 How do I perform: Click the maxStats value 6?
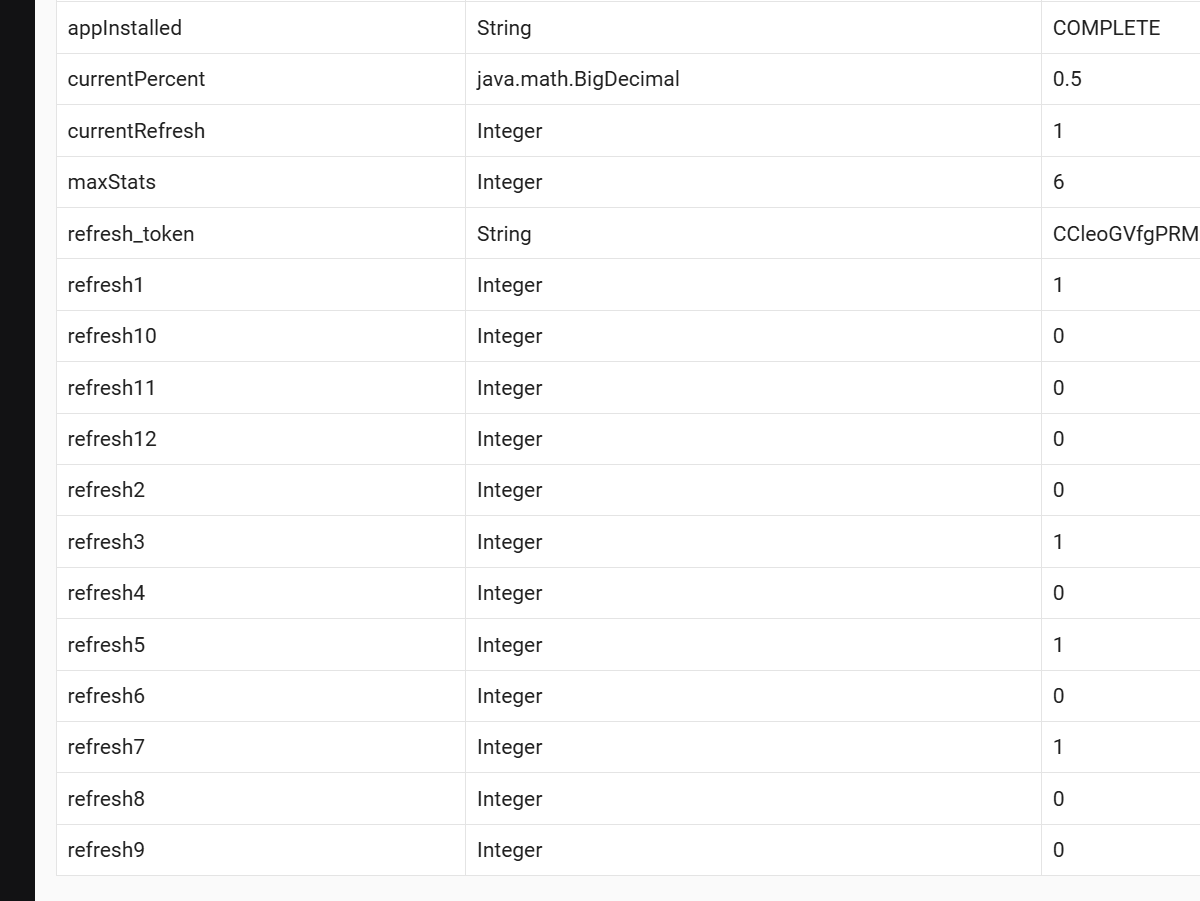(x=1059, y=182)
